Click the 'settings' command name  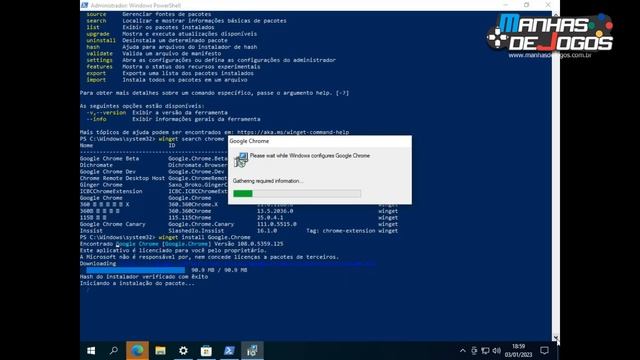point(99,60)
